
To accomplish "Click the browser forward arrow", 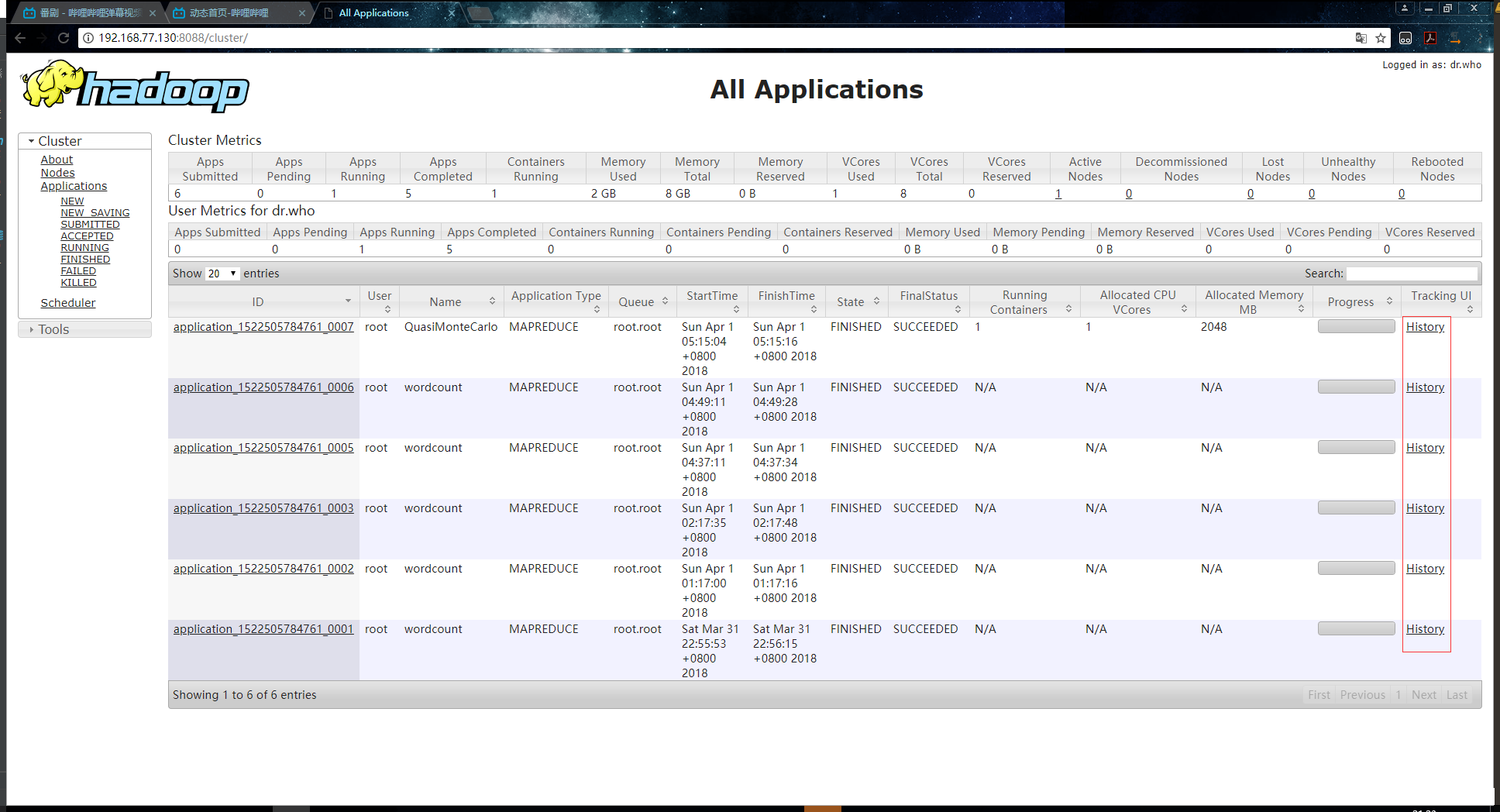I will click(42, 38).
